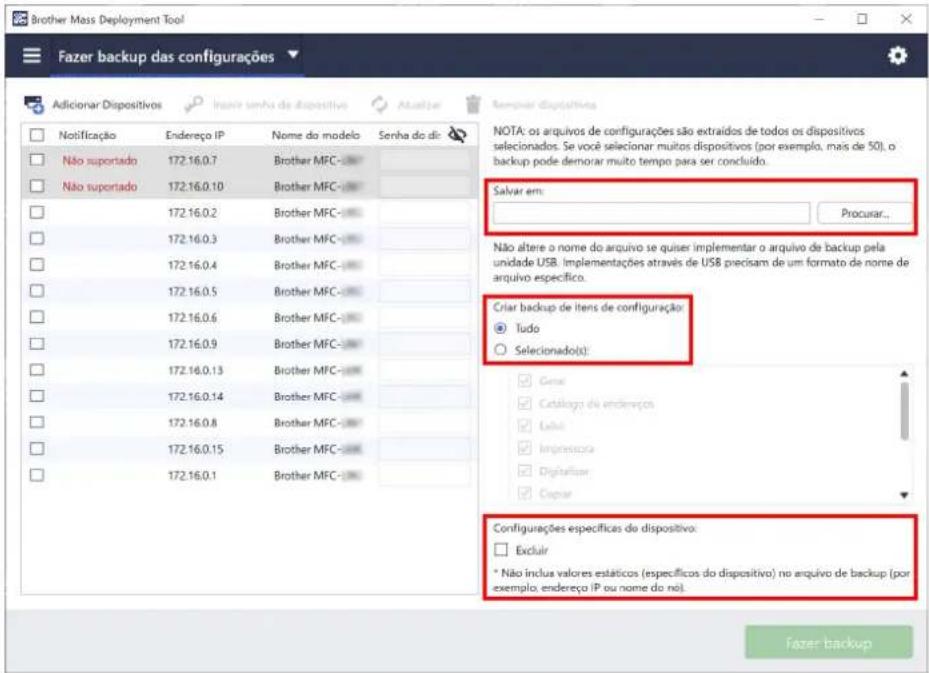Click the key icon for device password
The height and width of the screenshot is (673, 929).
(193, 104)
